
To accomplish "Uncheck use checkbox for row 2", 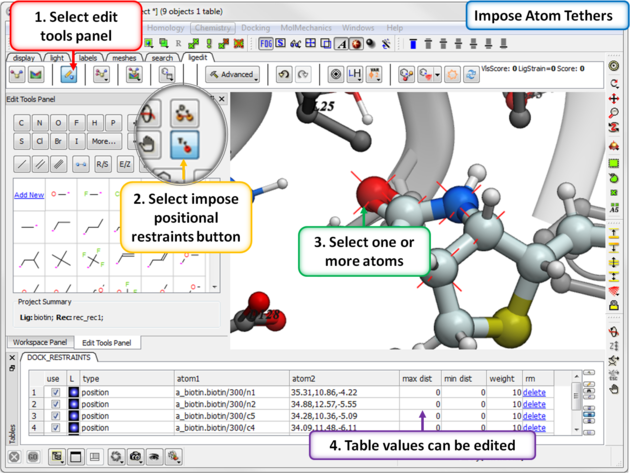I will click(55, 404).
